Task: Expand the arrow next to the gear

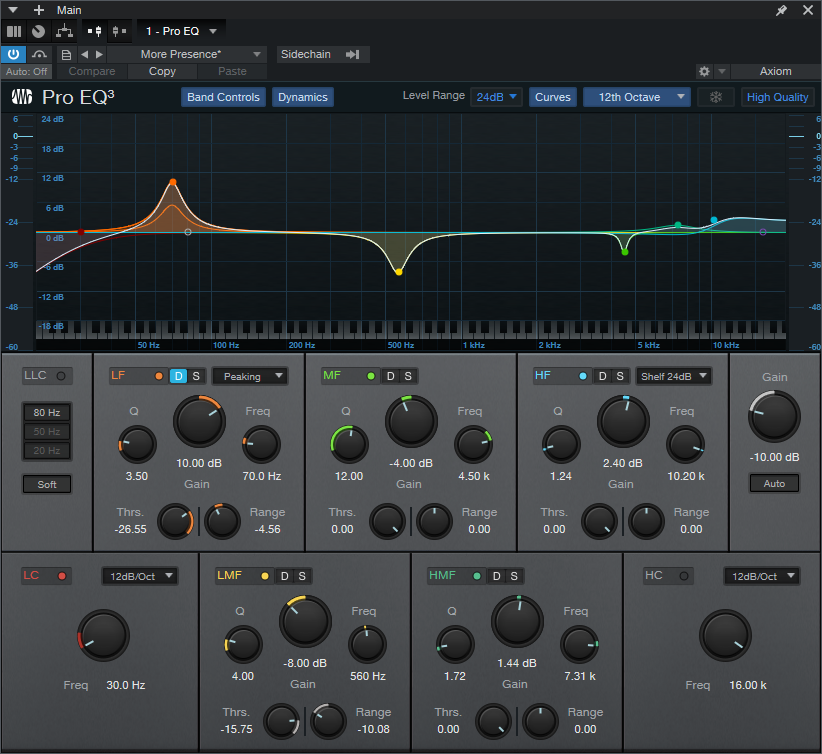Action: coord(722,71)
